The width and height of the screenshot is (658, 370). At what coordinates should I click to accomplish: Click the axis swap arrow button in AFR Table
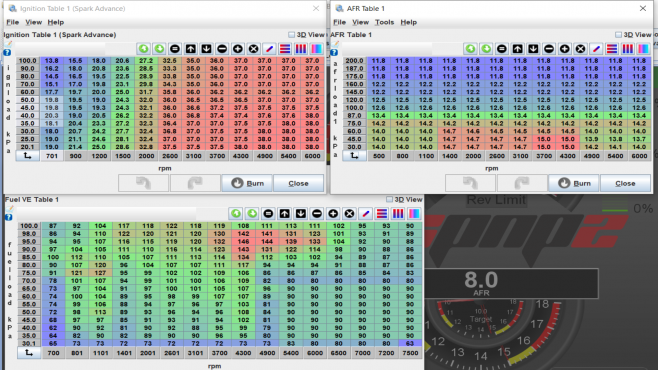click(354, 156)
